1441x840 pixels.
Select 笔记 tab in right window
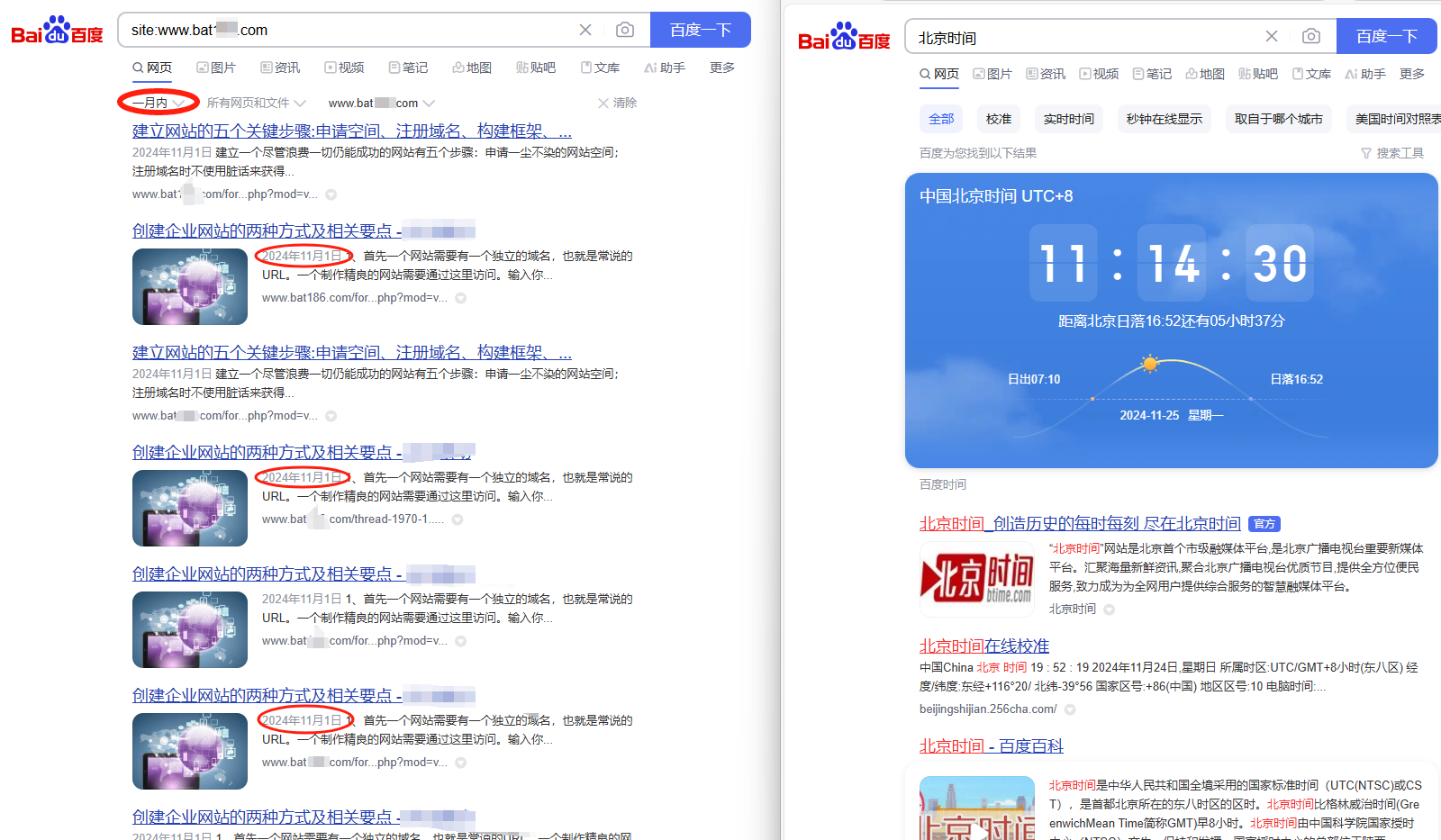(x=1152, y=74)
